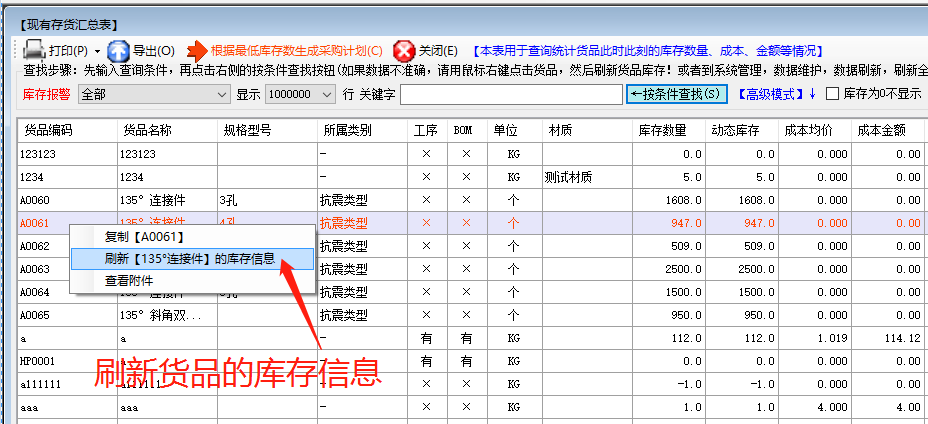
Task: Click 成本金额 column header
Action: point(888,131)
